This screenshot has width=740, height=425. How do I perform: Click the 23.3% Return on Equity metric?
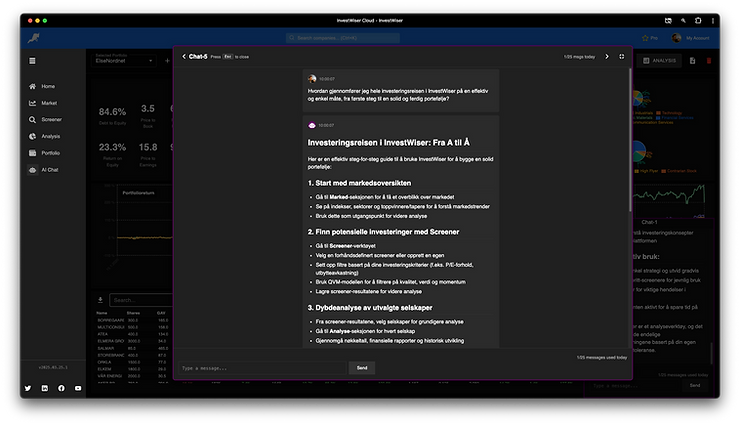[112, 154]
